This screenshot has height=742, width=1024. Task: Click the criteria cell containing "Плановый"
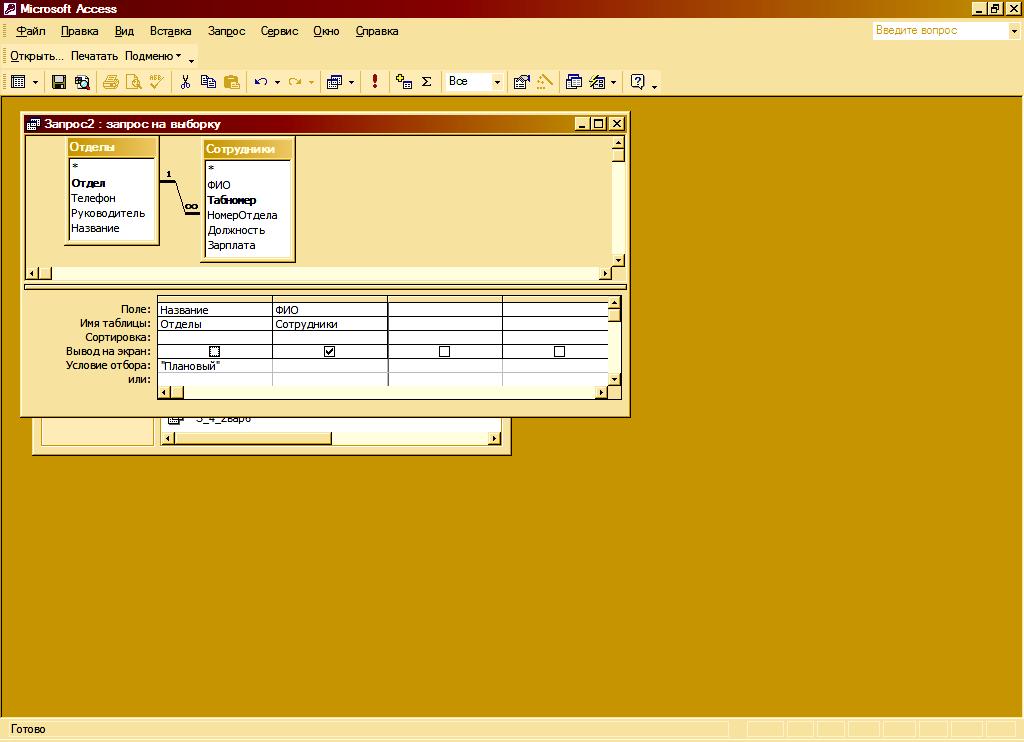coord(215,366)
